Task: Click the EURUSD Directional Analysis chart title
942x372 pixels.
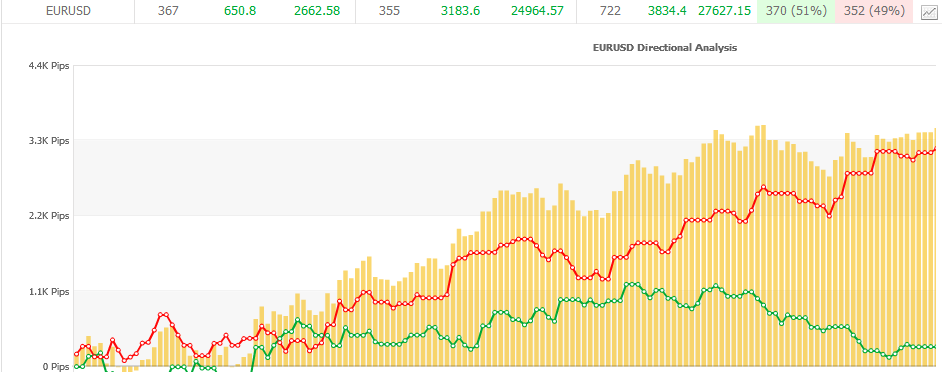Action: tap(664, 47)
